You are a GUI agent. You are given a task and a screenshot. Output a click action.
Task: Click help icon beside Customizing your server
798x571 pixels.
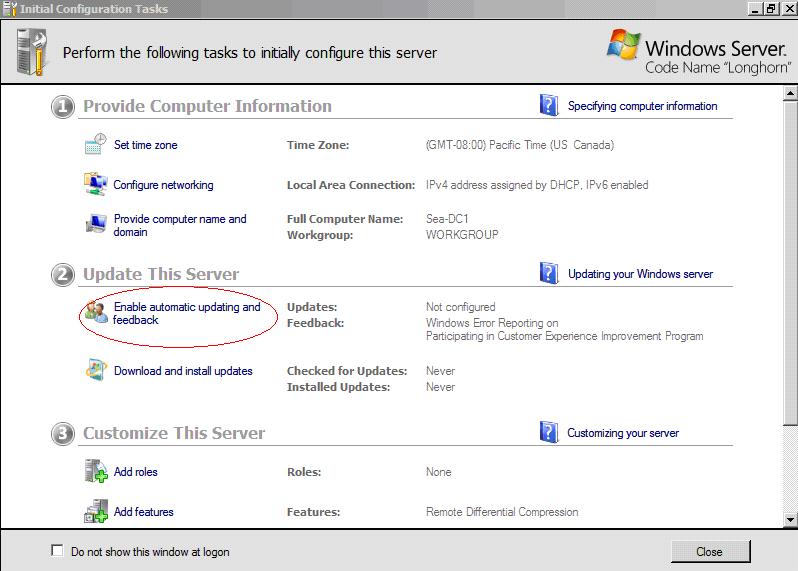point(548,432)
